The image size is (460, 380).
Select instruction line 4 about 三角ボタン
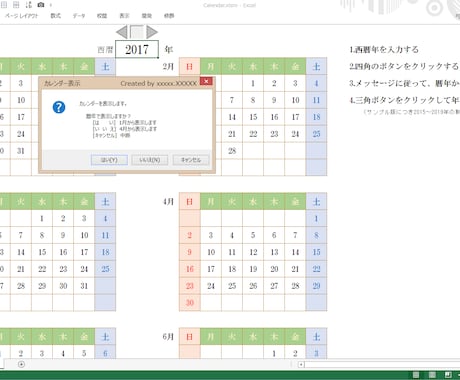404,100
